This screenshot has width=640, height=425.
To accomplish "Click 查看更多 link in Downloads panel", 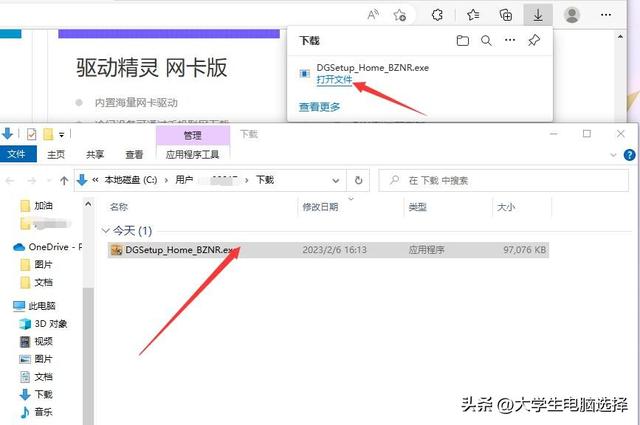I will pyautogui.click(x=319, y=107).
